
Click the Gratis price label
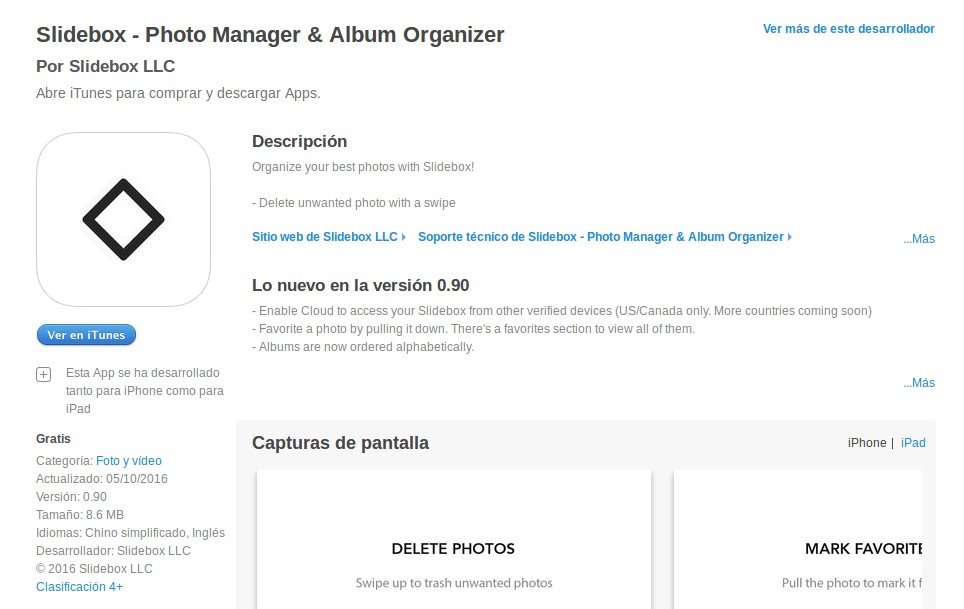(x=53, y=439)
